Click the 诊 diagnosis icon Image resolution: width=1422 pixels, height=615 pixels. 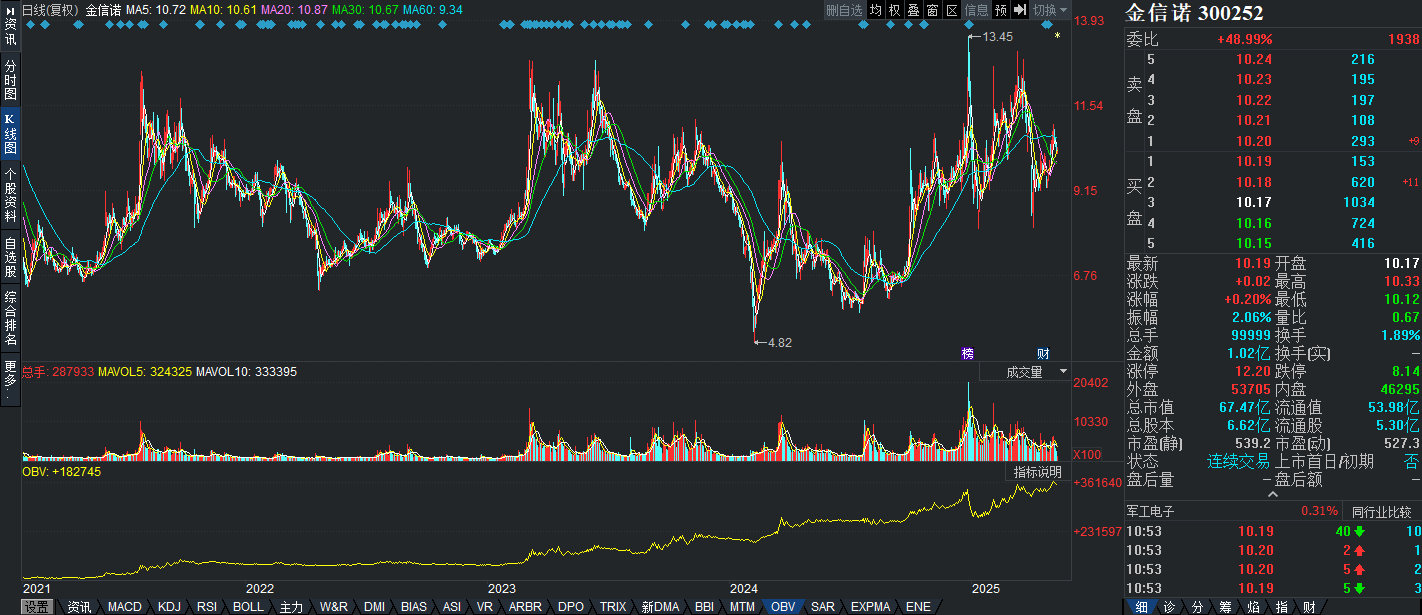coord(1169,607)
